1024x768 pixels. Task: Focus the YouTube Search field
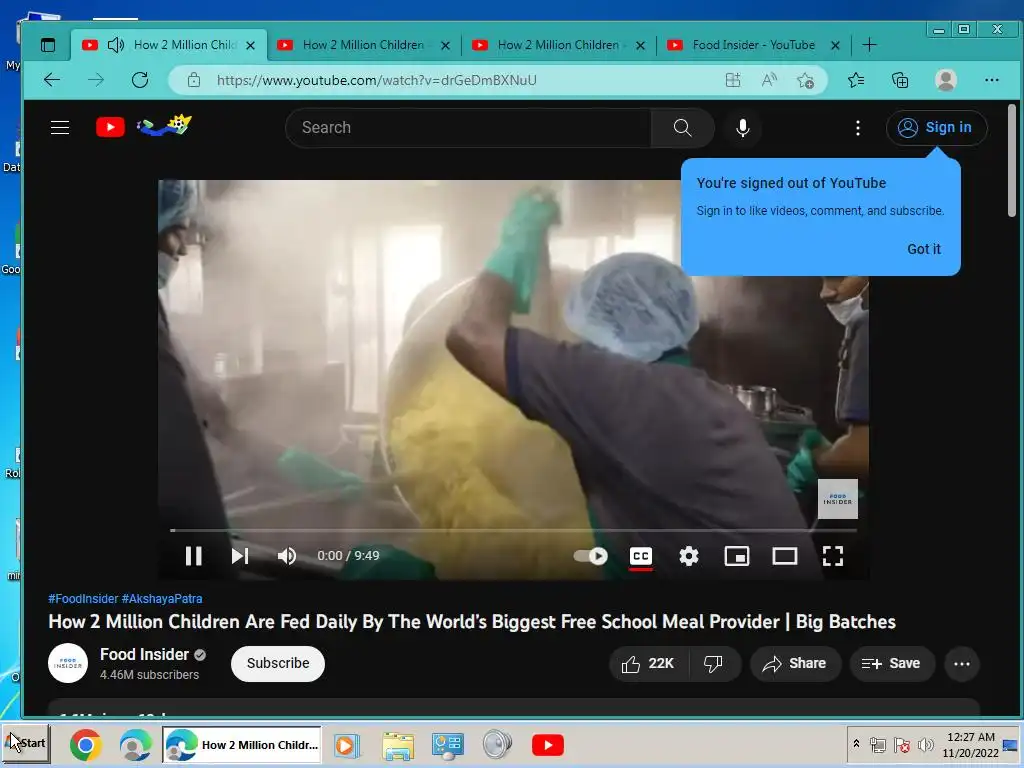point(468,127)
